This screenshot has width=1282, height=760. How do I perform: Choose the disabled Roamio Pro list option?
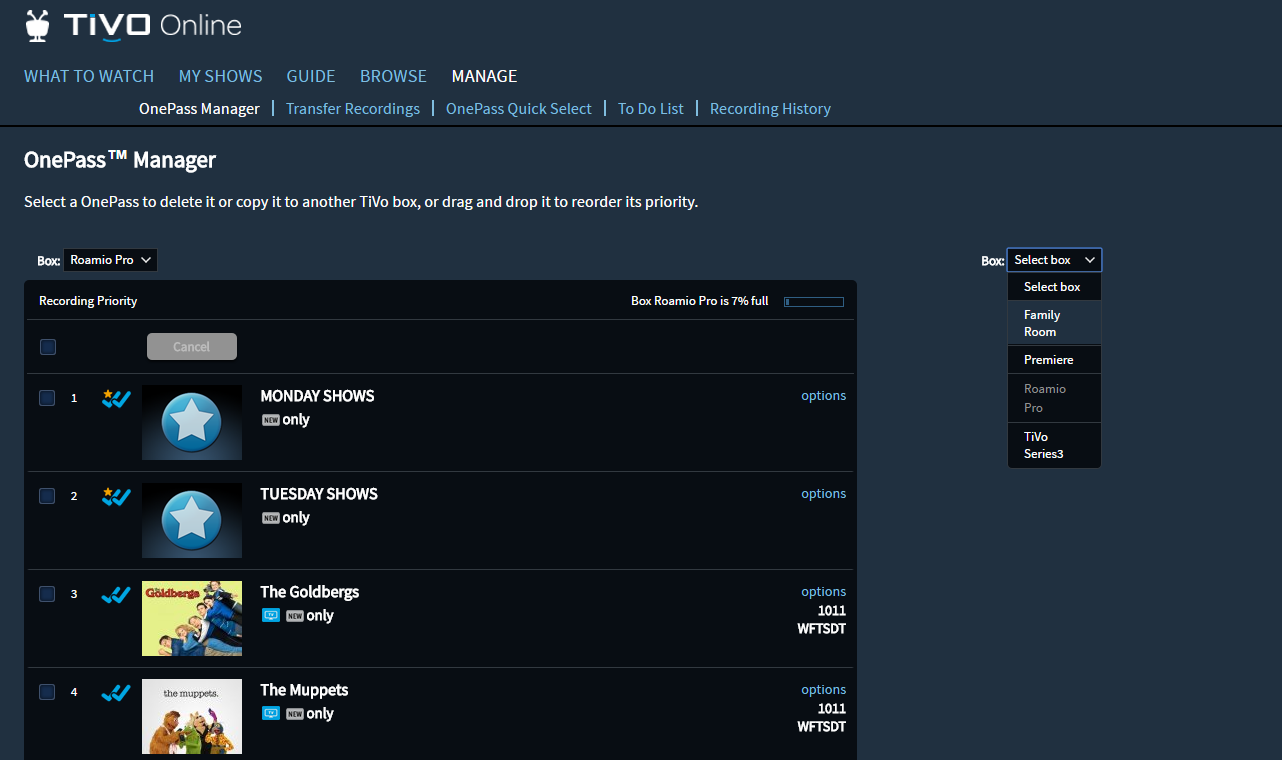tap(1054, 398)
